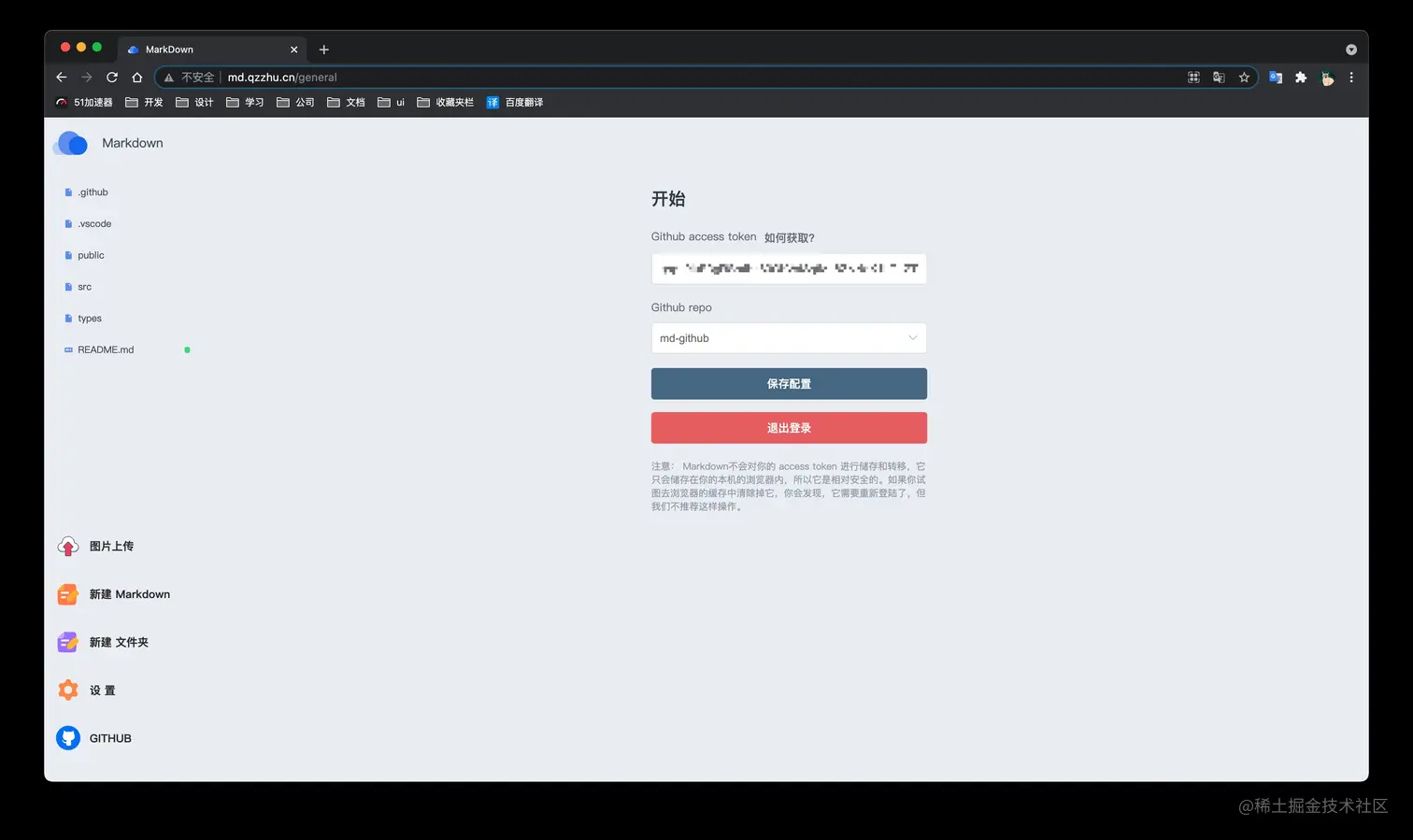Open the 开发 bookmark folder

point(145,103)
